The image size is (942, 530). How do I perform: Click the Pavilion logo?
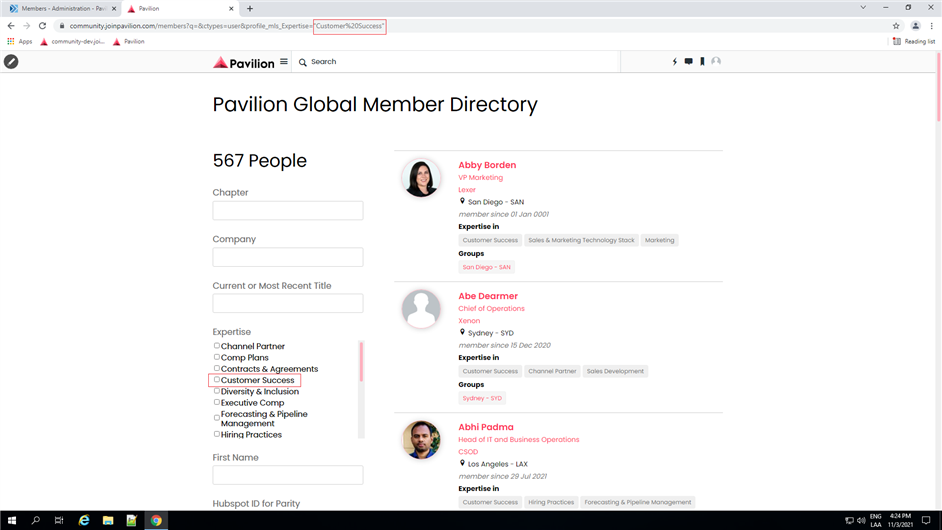243,62
